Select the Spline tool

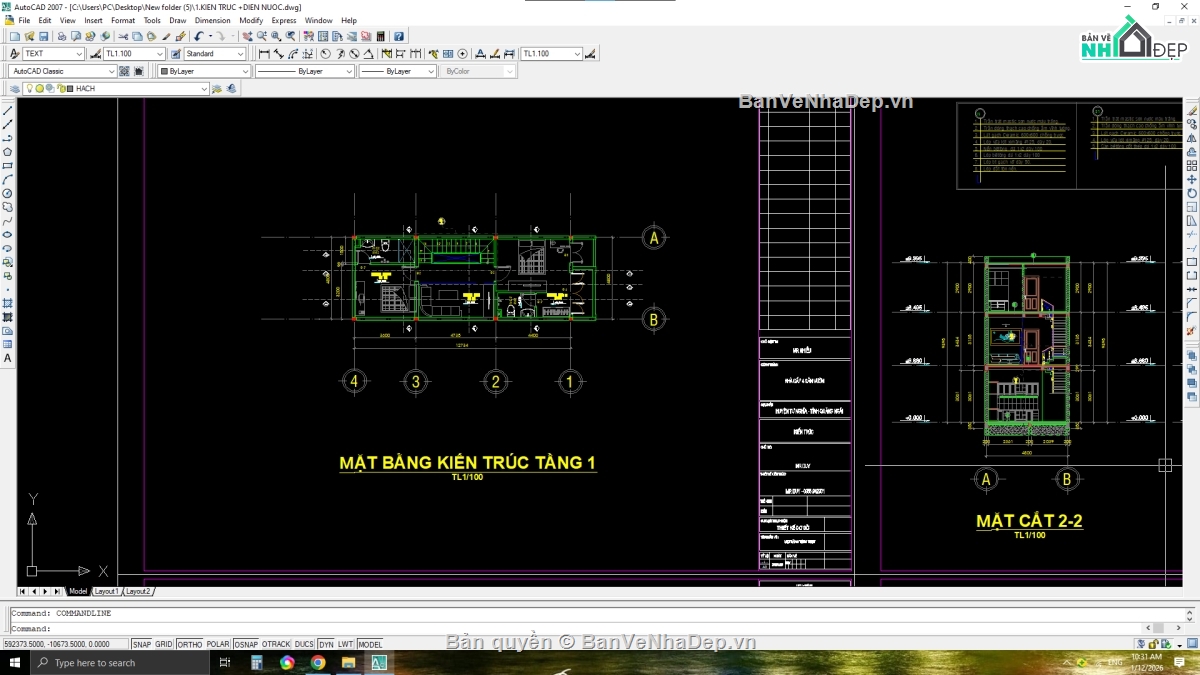pyautogui.click(x=9, y=220)
